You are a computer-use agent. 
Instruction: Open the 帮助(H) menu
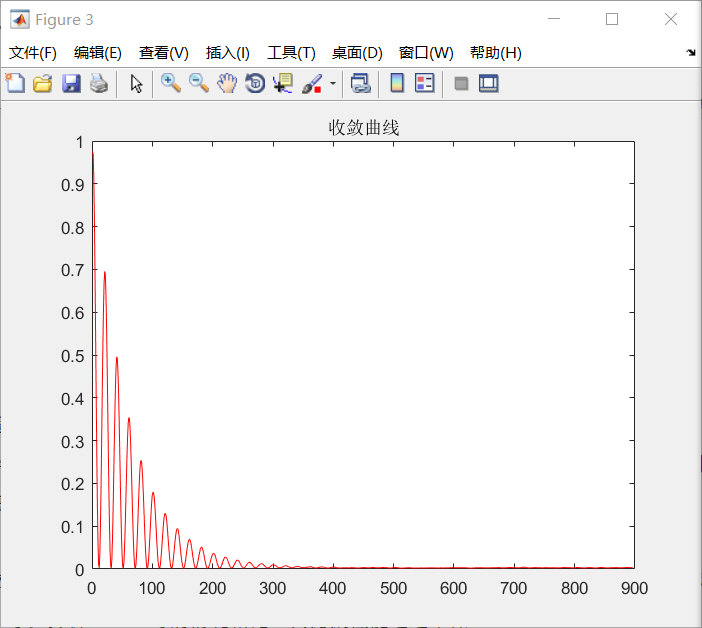point(496,53)
